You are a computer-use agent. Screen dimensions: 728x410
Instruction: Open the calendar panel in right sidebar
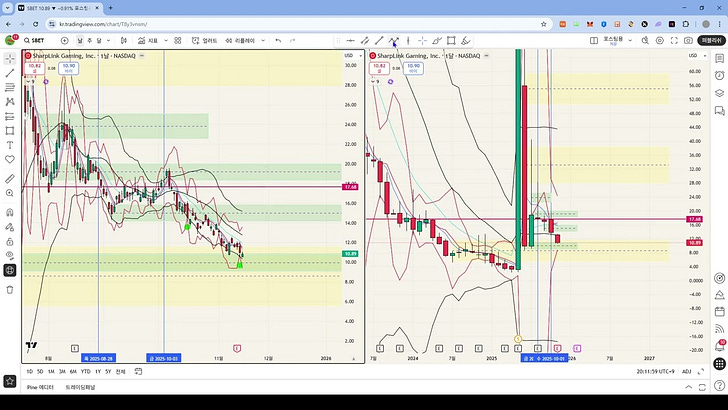click(x=720, y=312)
